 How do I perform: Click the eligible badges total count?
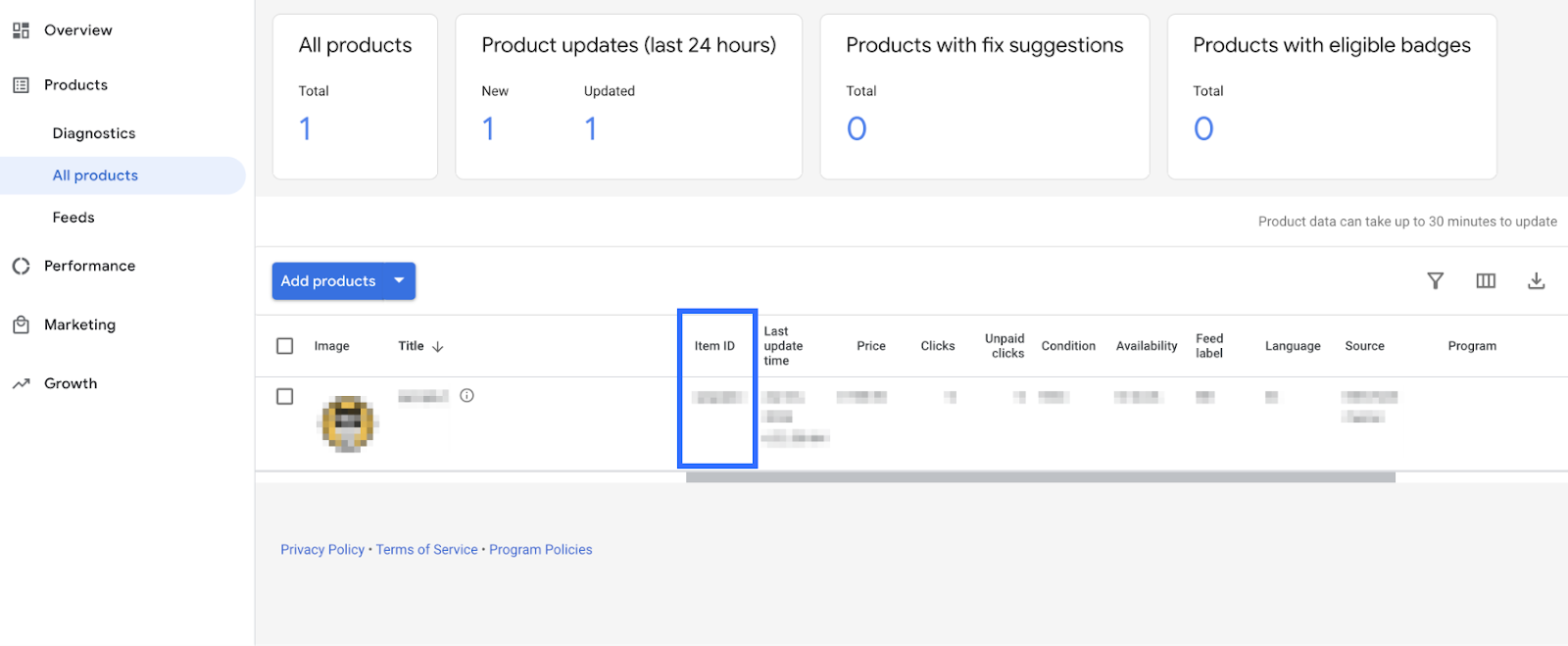tap(1203, 128)
